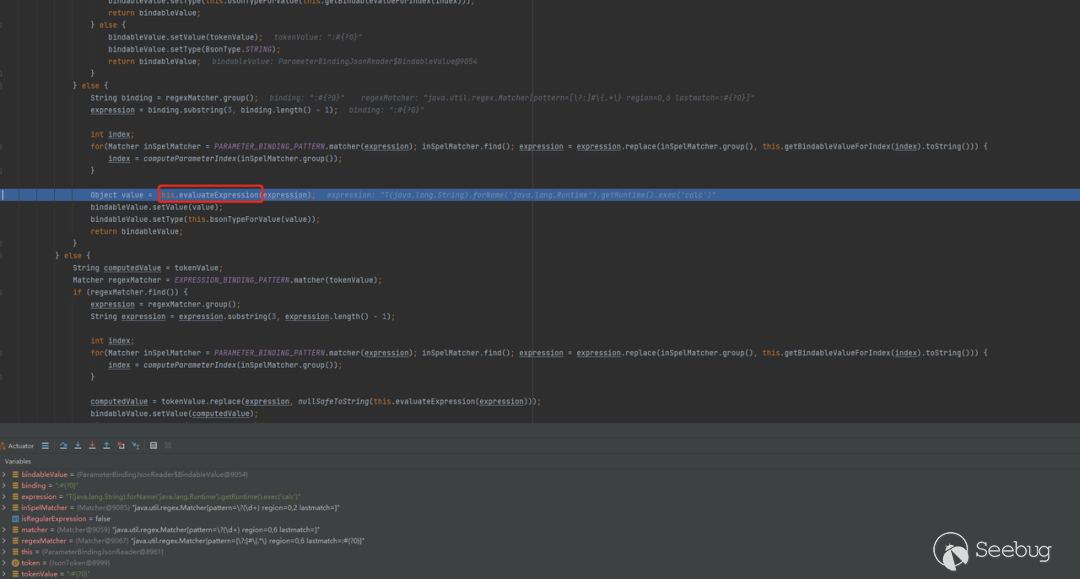
Task: Select the isRegularExpression variable row
Action: click(60, 519)
